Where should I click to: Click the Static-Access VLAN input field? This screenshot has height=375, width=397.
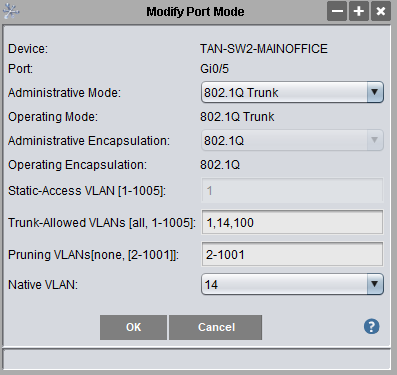click(292, 190)
